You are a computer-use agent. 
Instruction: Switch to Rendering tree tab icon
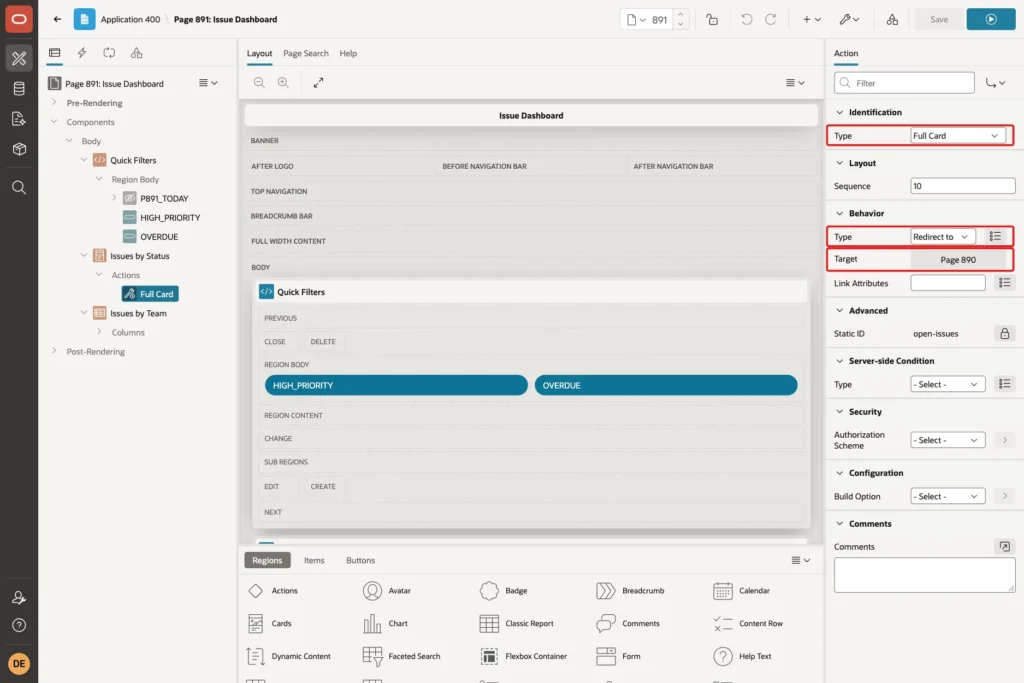(55, 53)
